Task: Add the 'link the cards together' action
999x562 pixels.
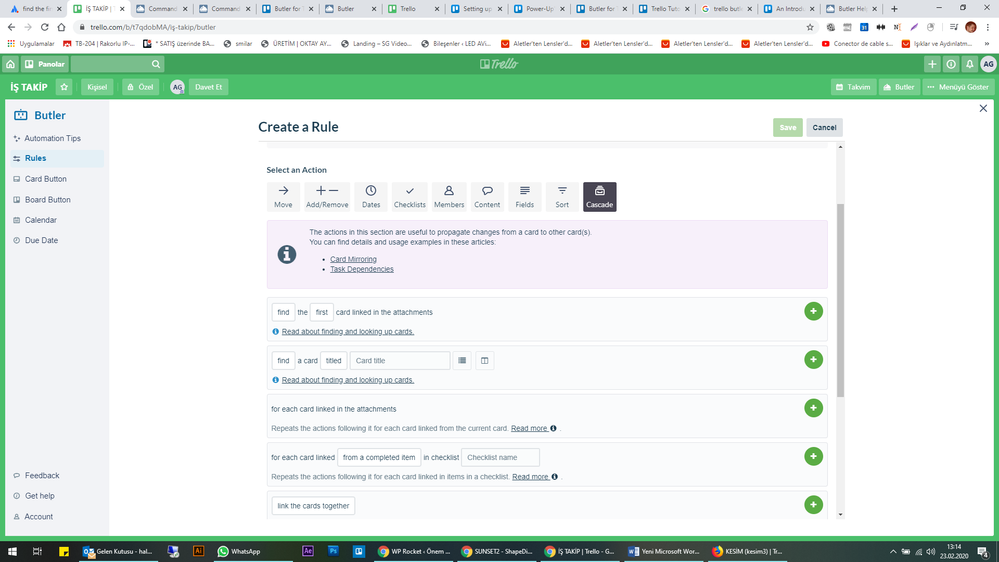Action: [x=813, y=505]
